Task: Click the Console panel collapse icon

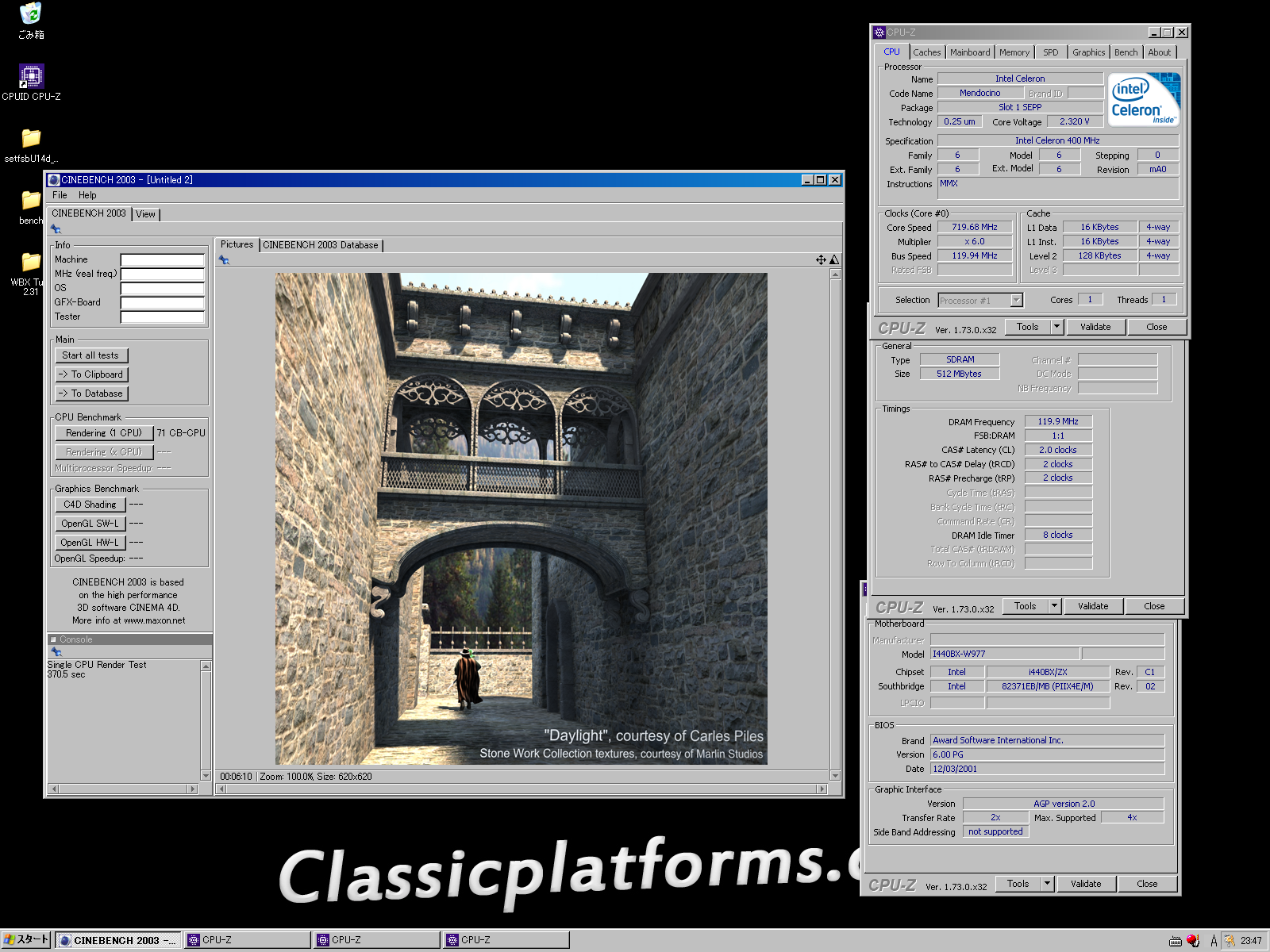Action: point(53,639)
